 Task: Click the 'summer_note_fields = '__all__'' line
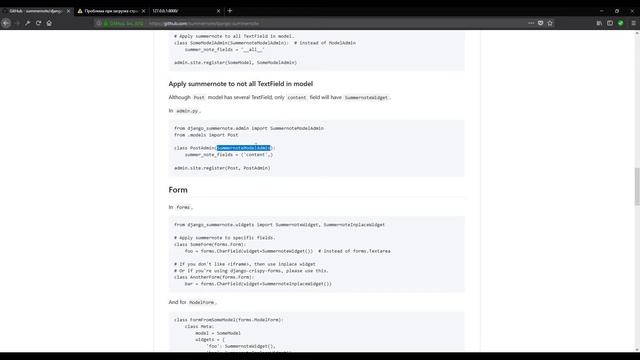pos(224,49)
